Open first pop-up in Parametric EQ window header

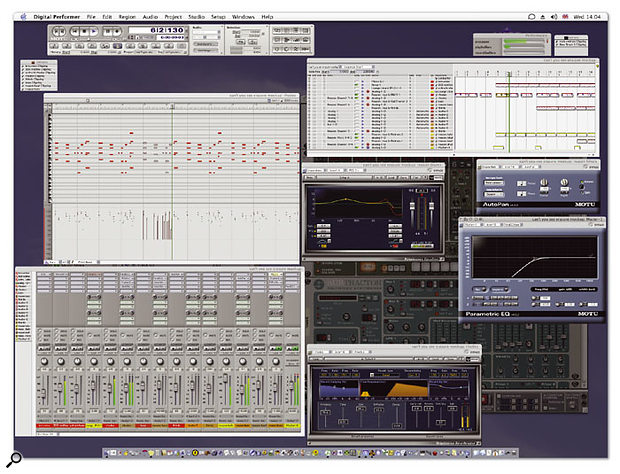pos(472,225)
